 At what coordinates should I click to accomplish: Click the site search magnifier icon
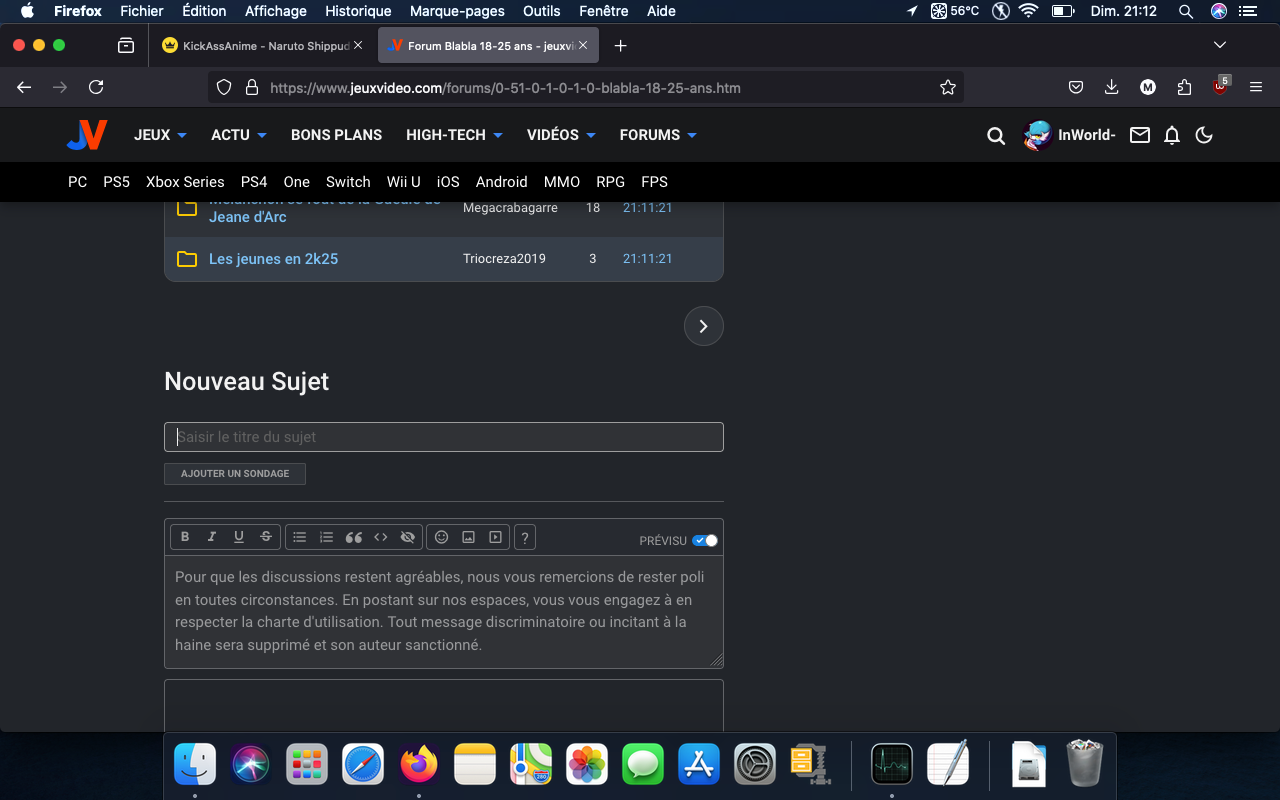(995, 136)
